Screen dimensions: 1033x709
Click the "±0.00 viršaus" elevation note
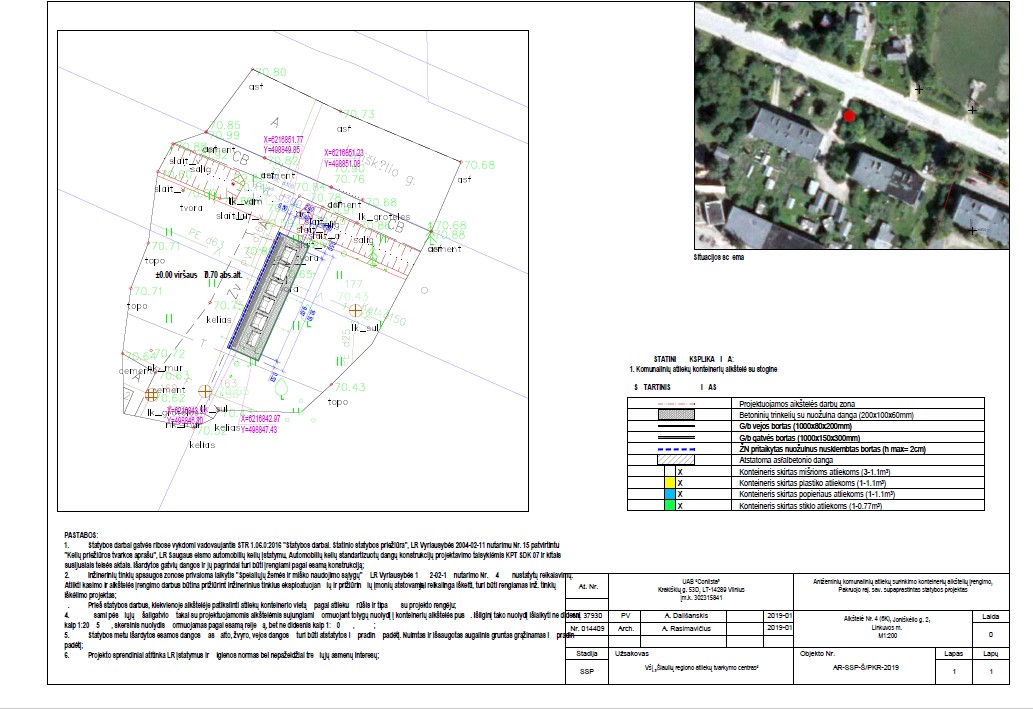point(177,275)
